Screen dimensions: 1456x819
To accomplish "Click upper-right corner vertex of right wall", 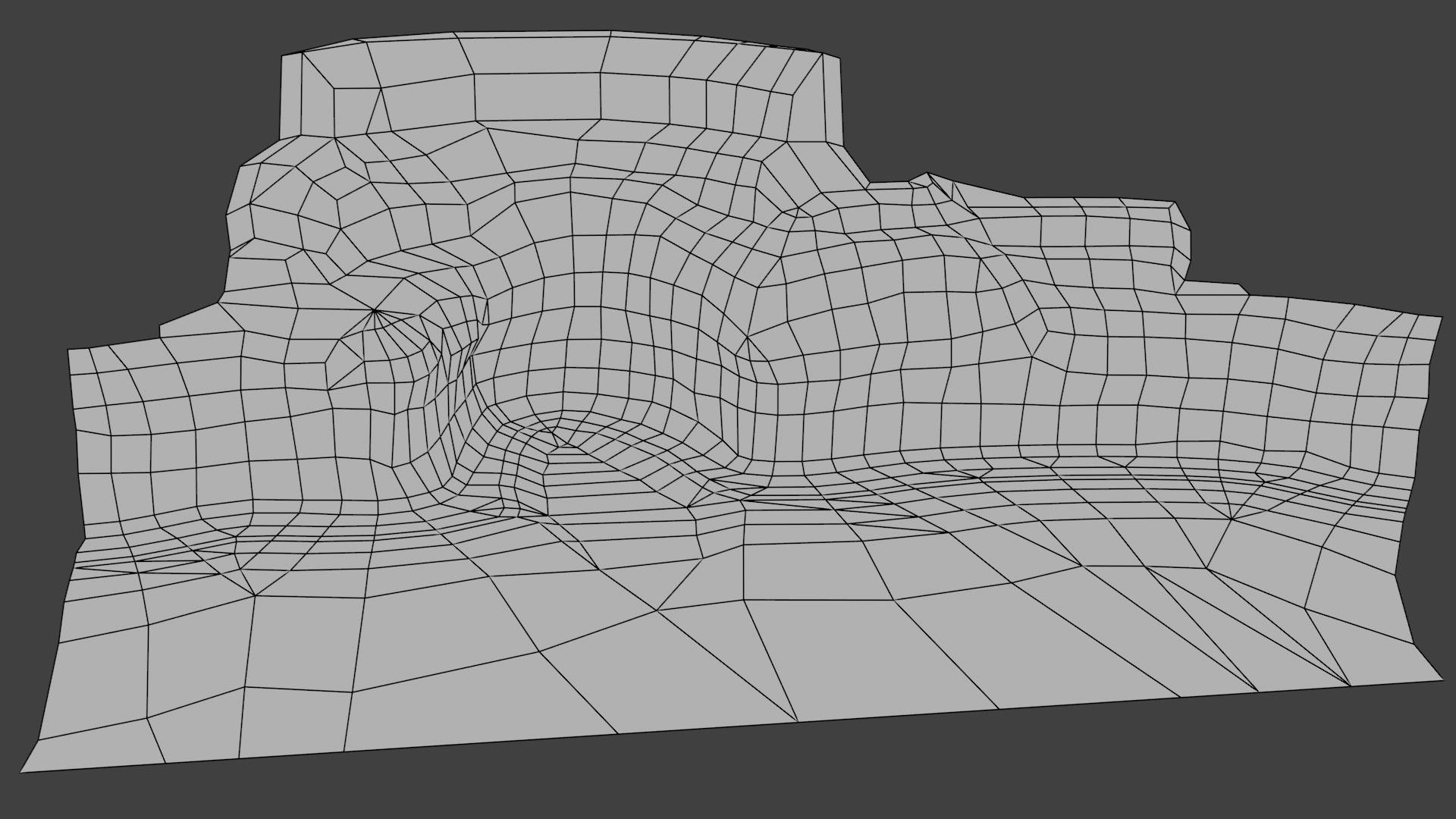I will (x=1441, y=317).
